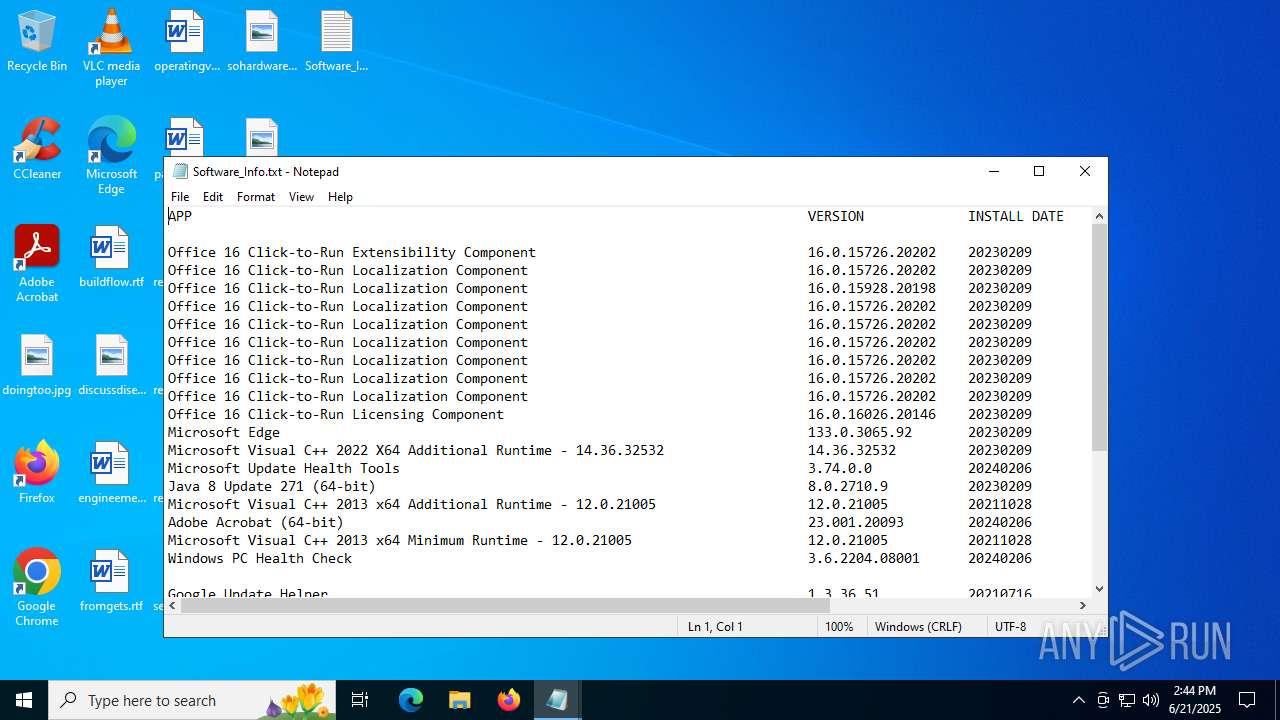Screen dimensions: 1280x720
Task: Open volume control tray icon
Action: coord(1151,700)
